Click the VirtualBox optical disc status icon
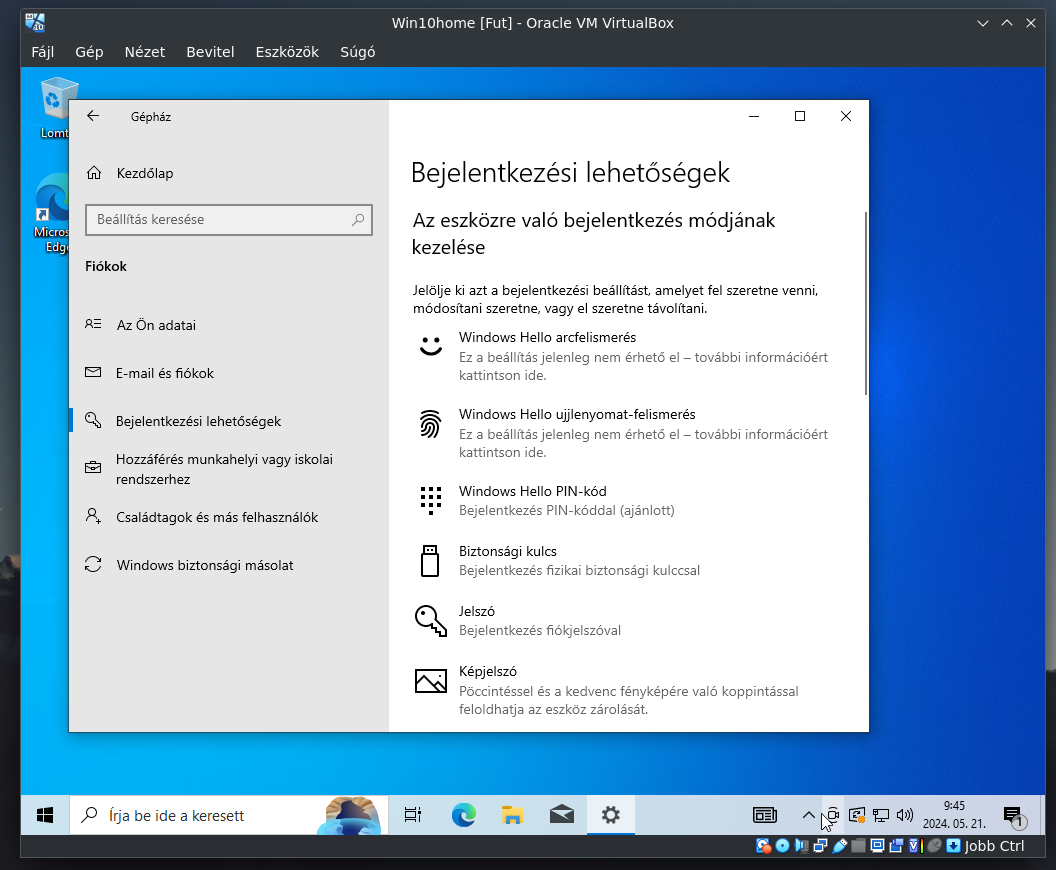The height and width of the screenshot is (870, 1056). pyautogui.click(x=783, y=846)
